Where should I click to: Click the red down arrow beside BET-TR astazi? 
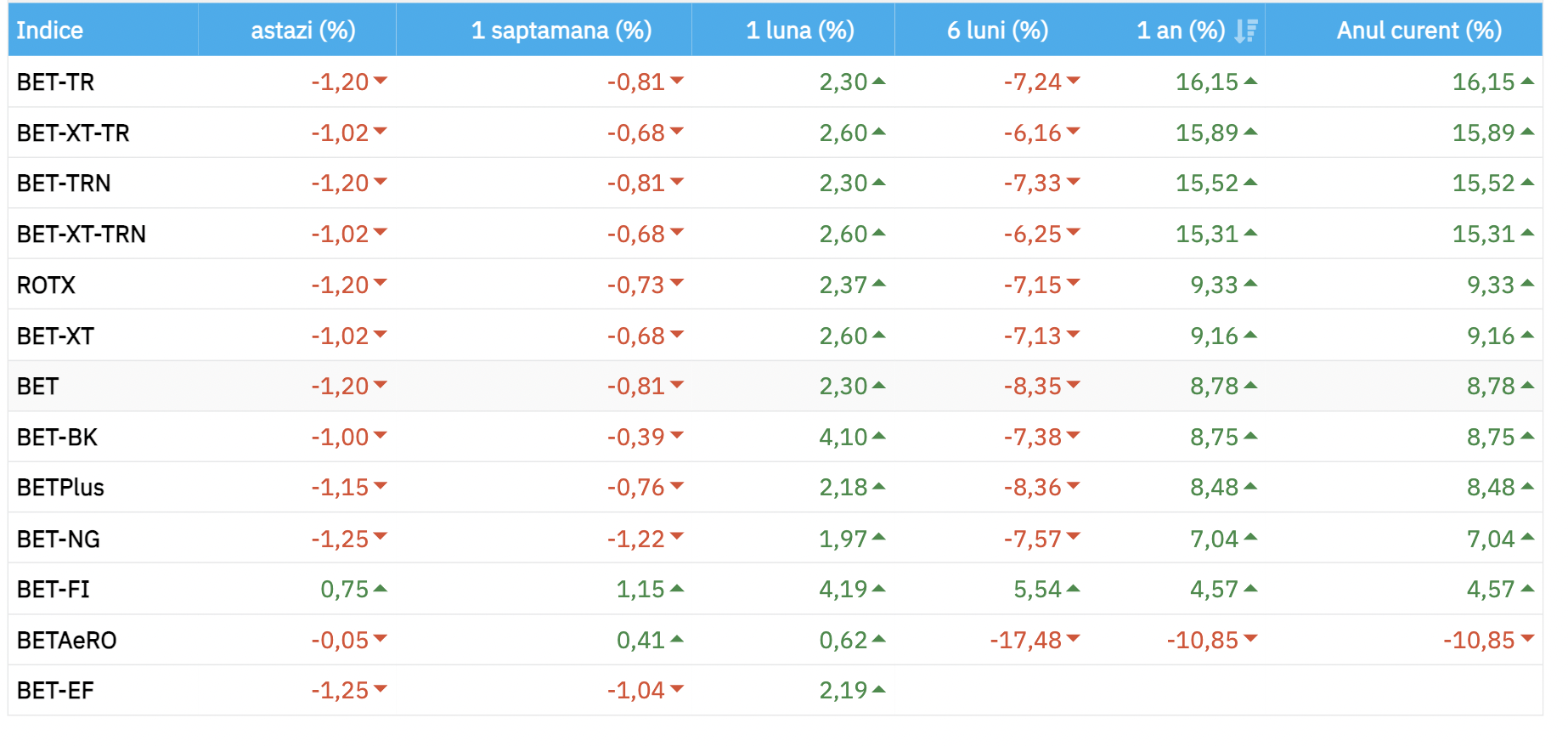tap(380, 81)
